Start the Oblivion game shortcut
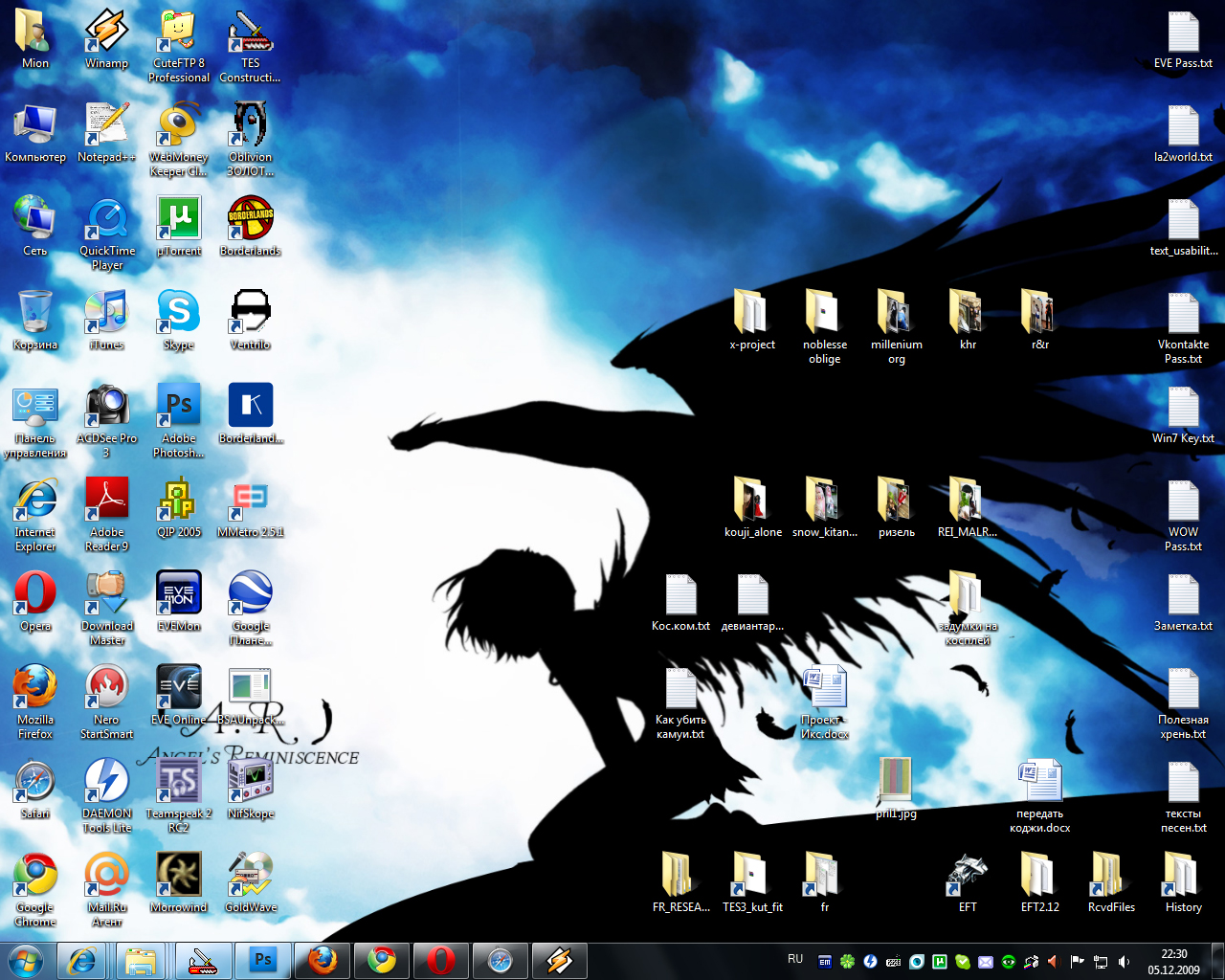The image size is (1225, 980). 251,139
